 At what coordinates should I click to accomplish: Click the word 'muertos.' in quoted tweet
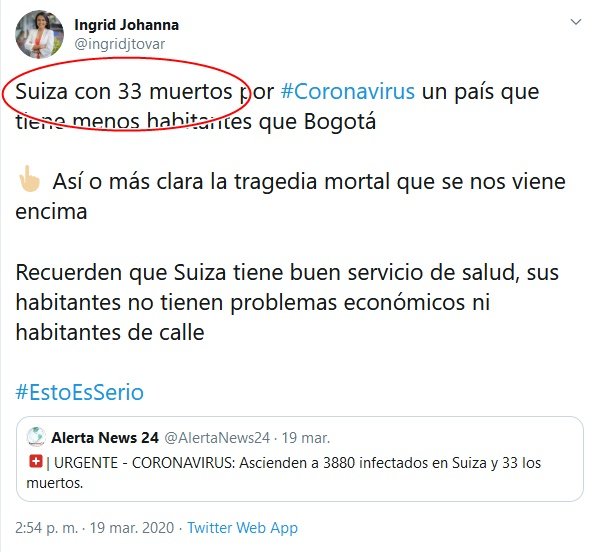[x=55, y=483]
